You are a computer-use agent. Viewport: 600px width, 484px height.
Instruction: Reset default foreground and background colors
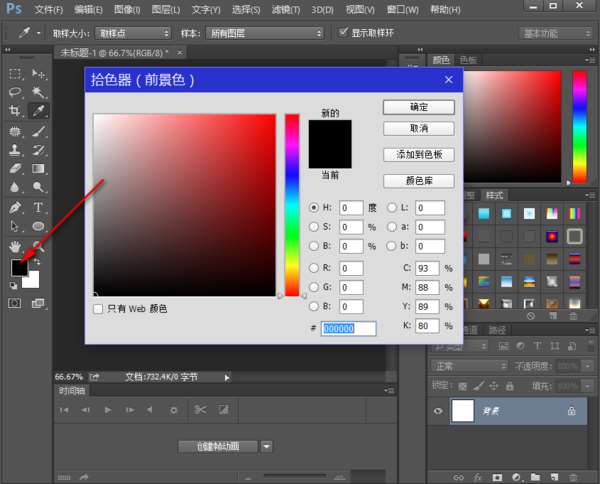tap(13, 285)
